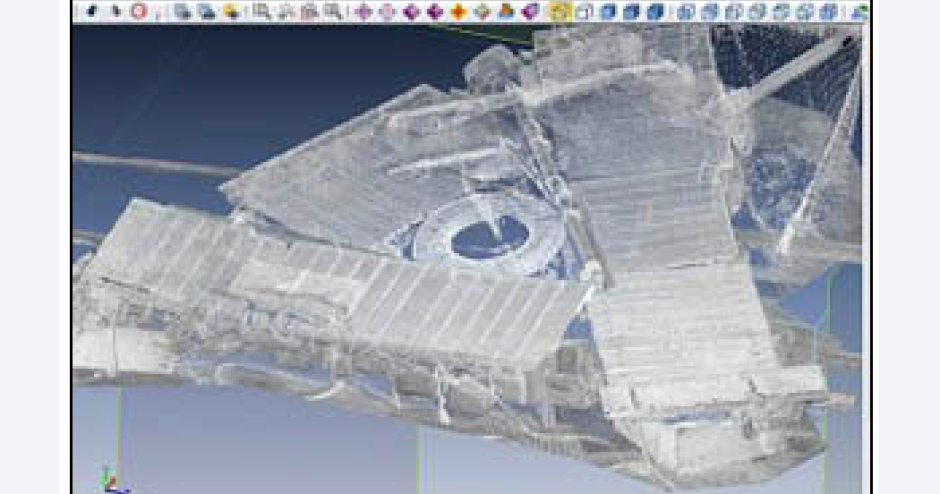The image size is (940, 494).
Task: Click the circular opening in the point cloud
Action: coord(489,236)
